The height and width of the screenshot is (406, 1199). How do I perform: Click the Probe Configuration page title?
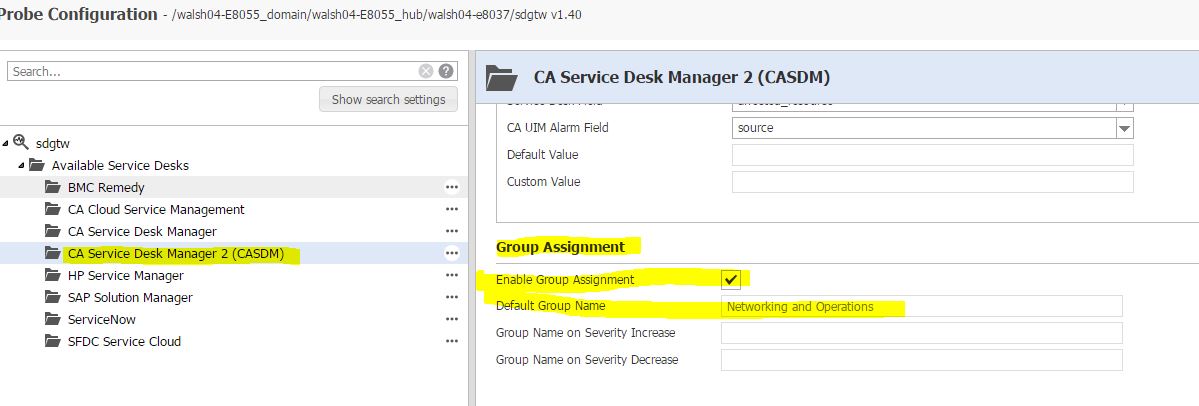(79, 14)
